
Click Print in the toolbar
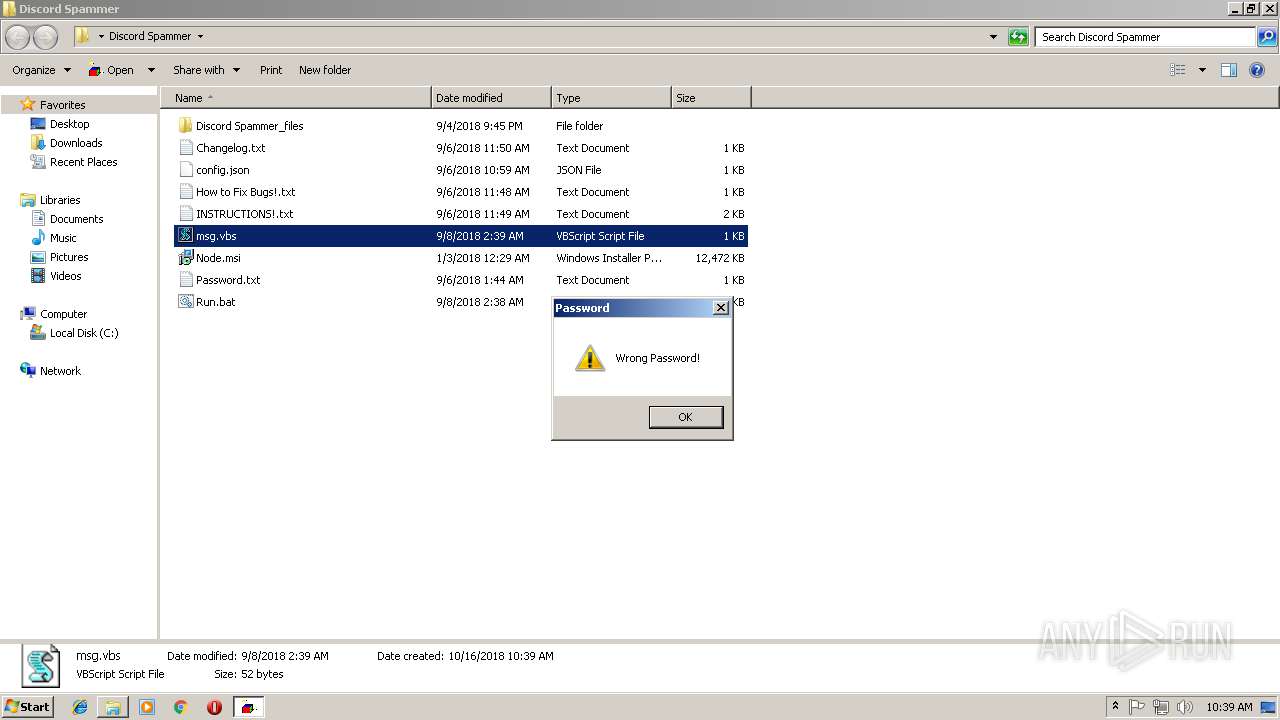click(271, 70)
